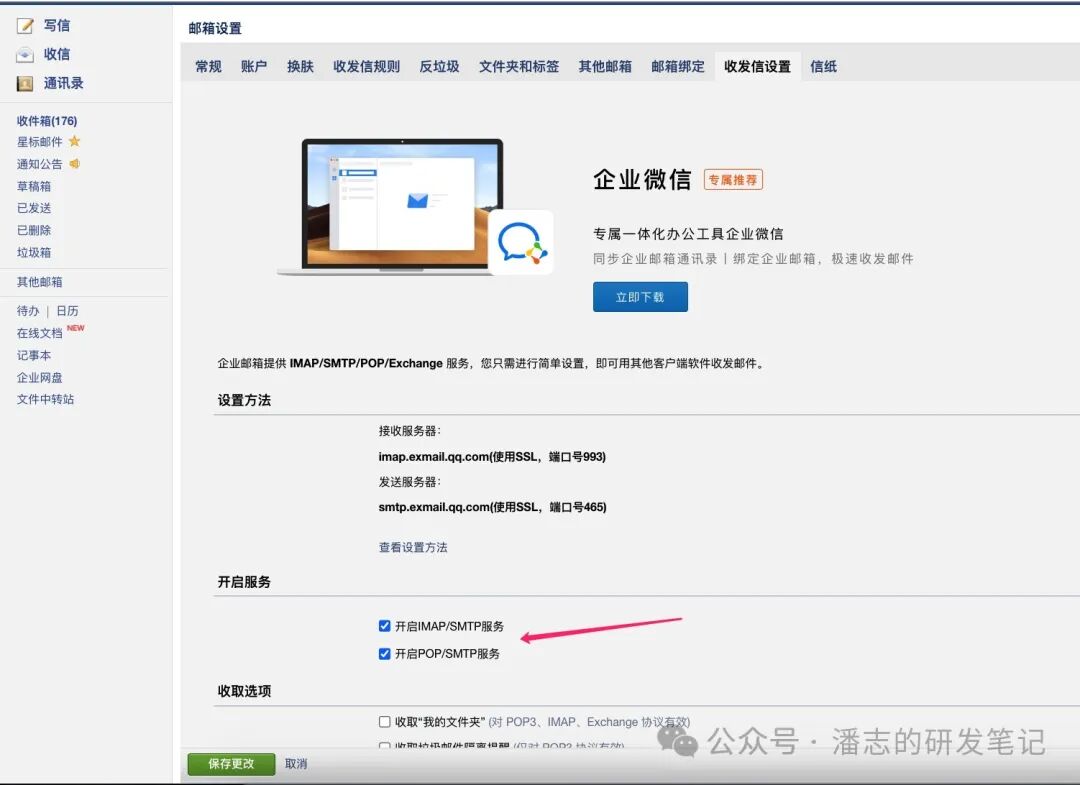
Task: Uncheck the 开启POP/SMTP服务 checkbox
Action: [x=384, y=653]
